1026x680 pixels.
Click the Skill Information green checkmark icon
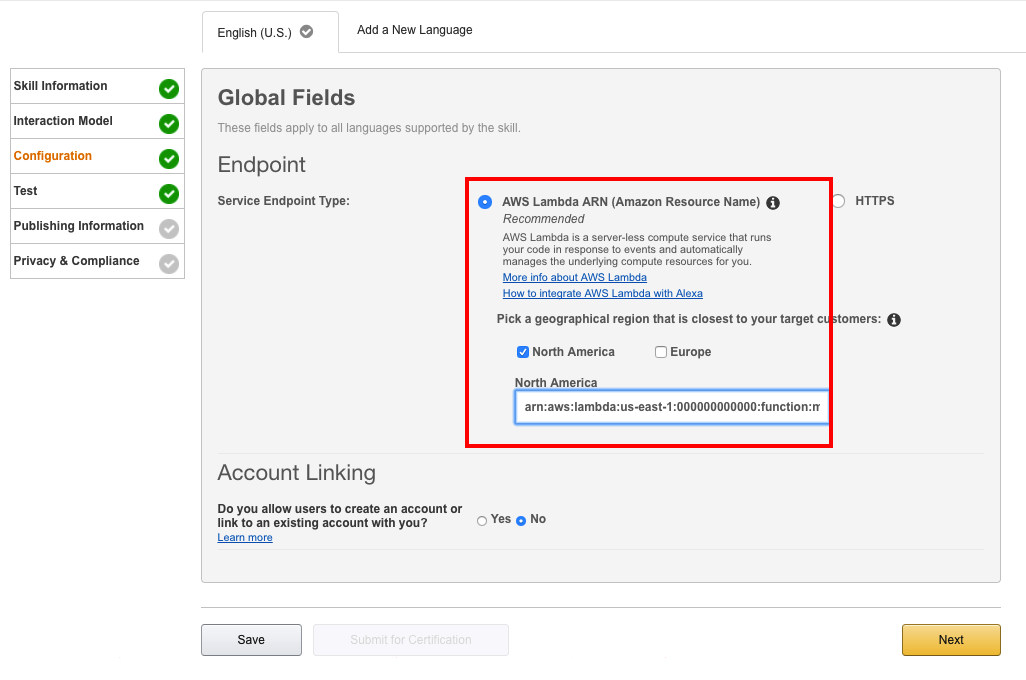tap(169, 88)
